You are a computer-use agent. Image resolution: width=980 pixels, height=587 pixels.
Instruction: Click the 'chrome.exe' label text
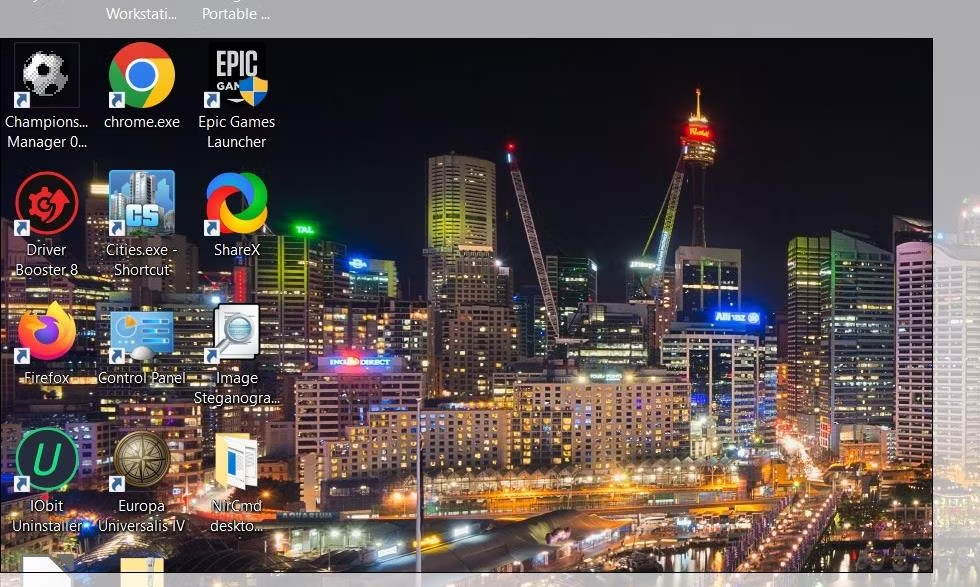tap(142, 122)
